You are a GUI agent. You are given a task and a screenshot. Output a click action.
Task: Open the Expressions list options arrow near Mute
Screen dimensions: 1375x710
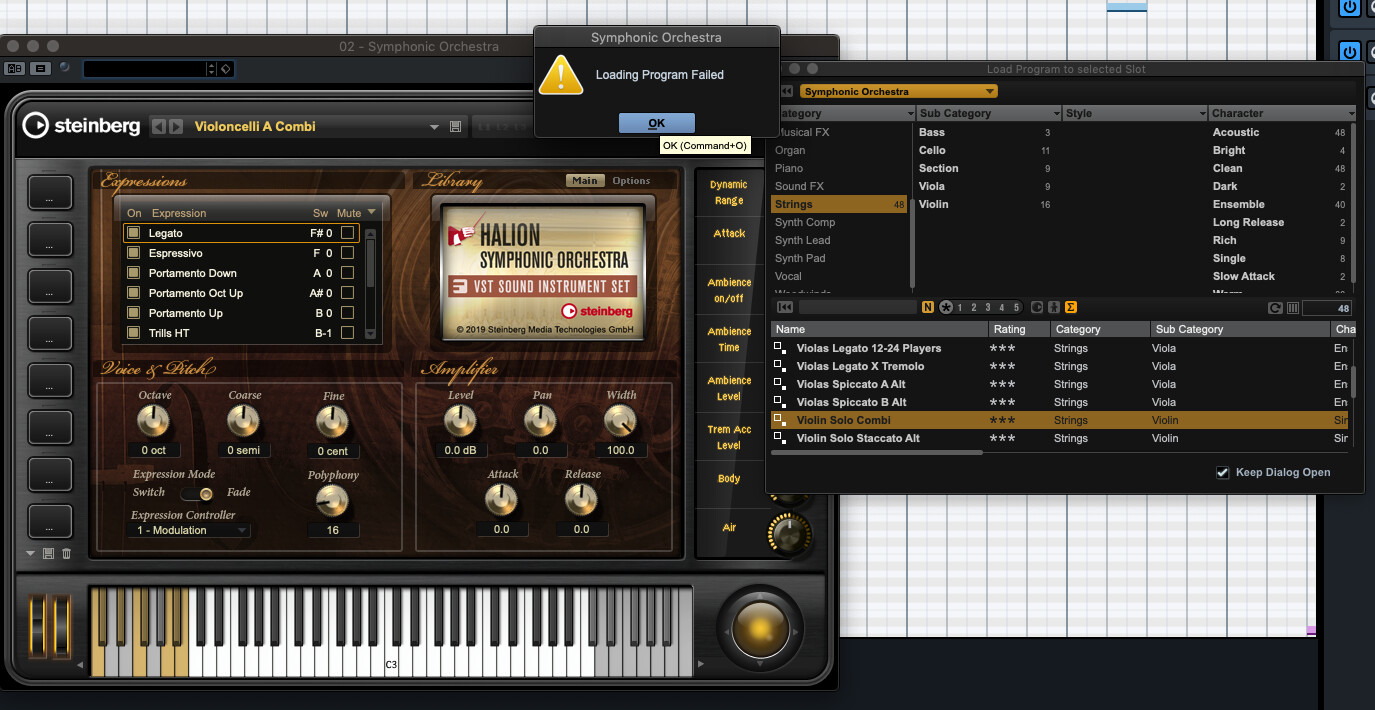coord(372,212)
